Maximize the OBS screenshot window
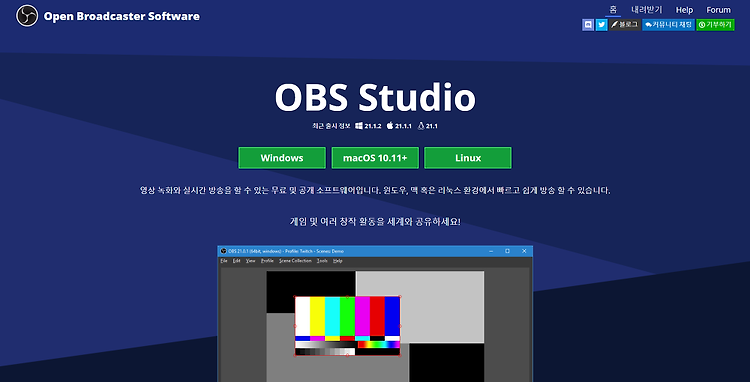 point(507,251)
